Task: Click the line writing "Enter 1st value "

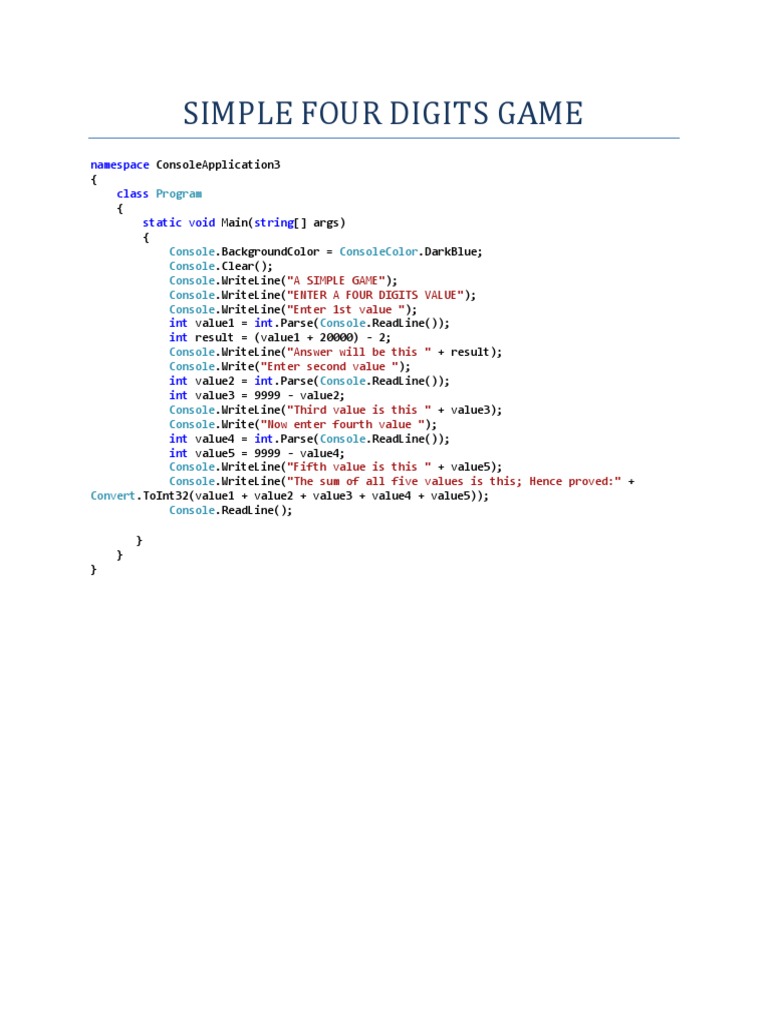Action: click(x=293, y=310)
